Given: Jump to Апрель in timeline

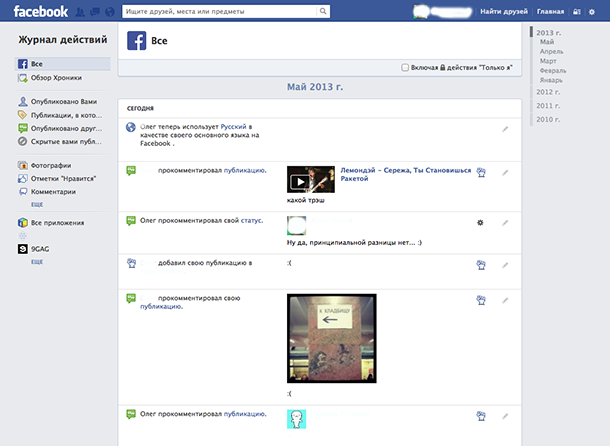Looking at the screenshot, I should (x=551, y=51).
